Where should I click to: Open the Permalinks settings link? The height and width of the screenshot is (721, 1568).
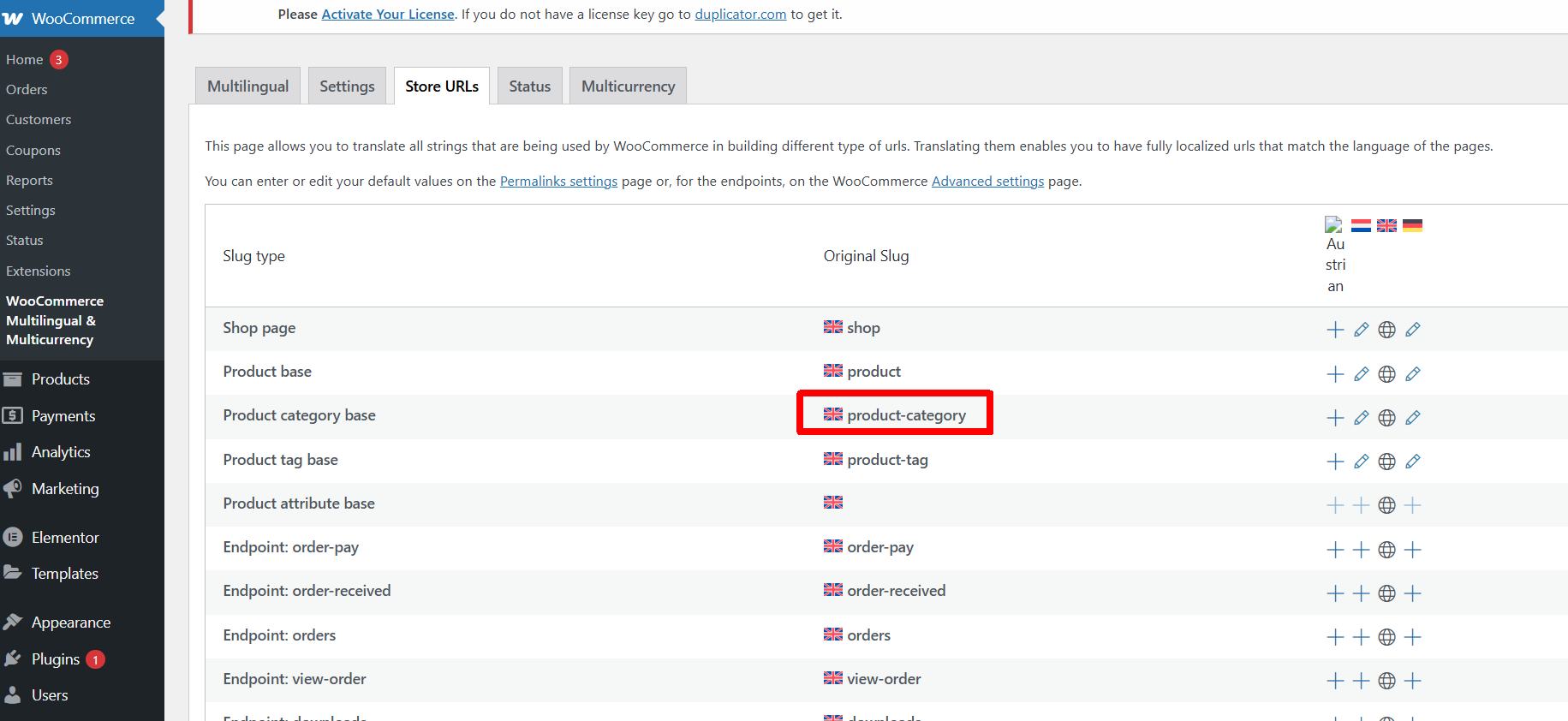tap(558, 181)
